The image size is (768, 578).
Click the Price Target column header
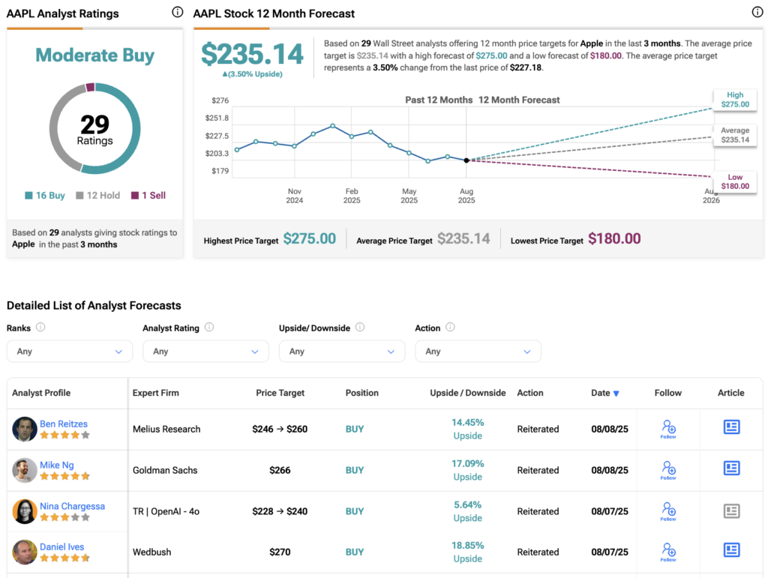280,393
